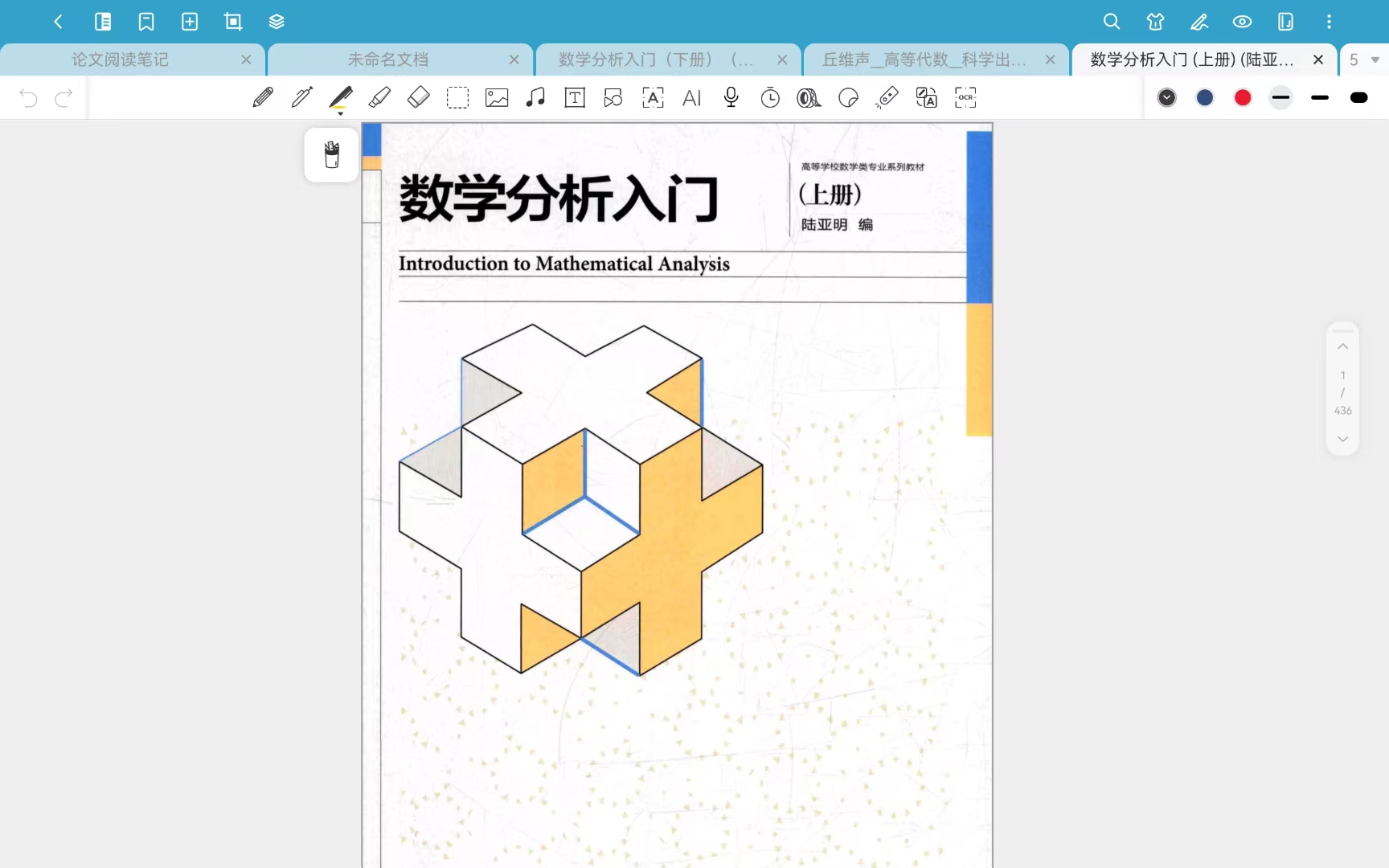Add a bookmark with the bookmark icon
Screen dimensions: 1389x868
[x=146, y=22]
